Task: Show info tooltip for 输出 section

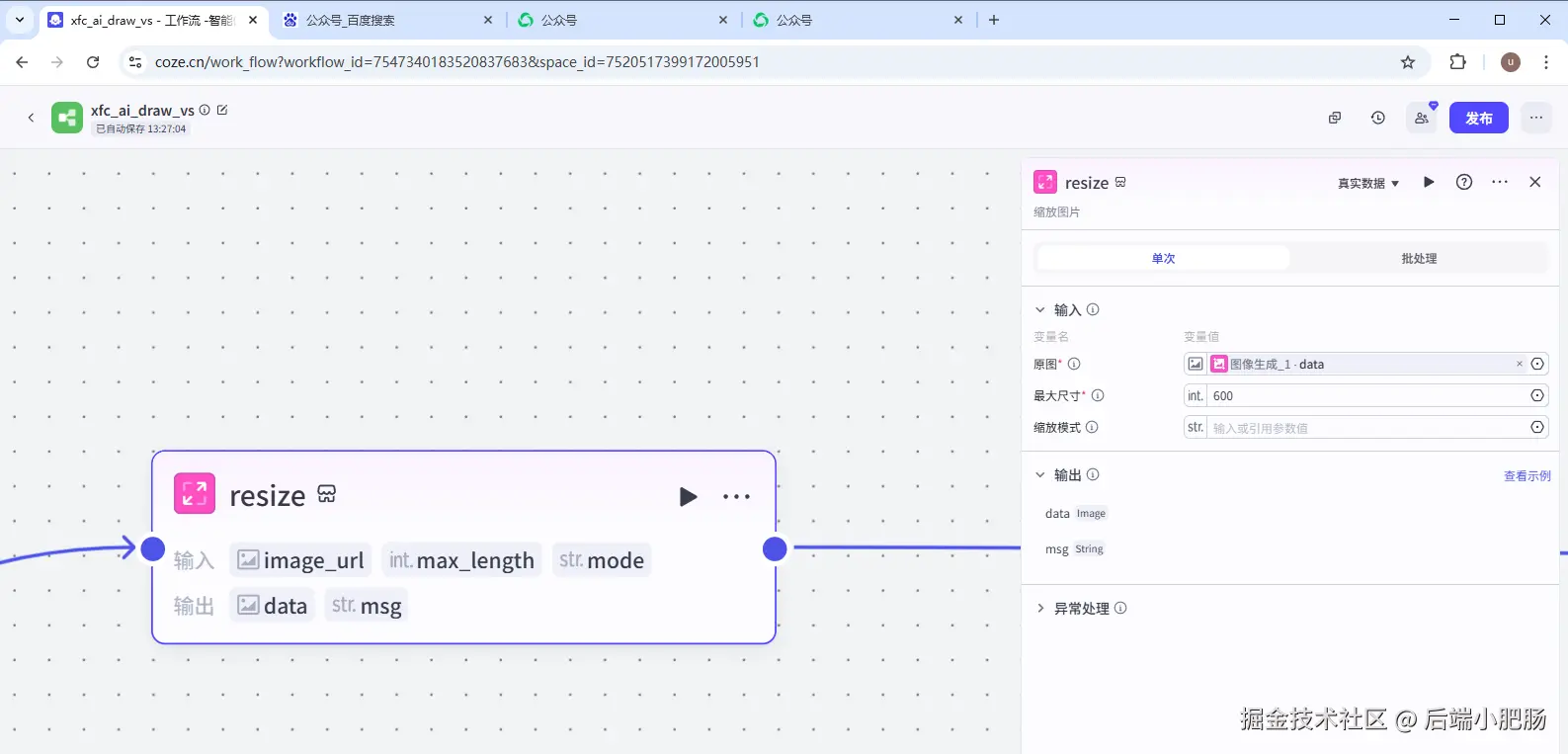Action: [1093, 474]
